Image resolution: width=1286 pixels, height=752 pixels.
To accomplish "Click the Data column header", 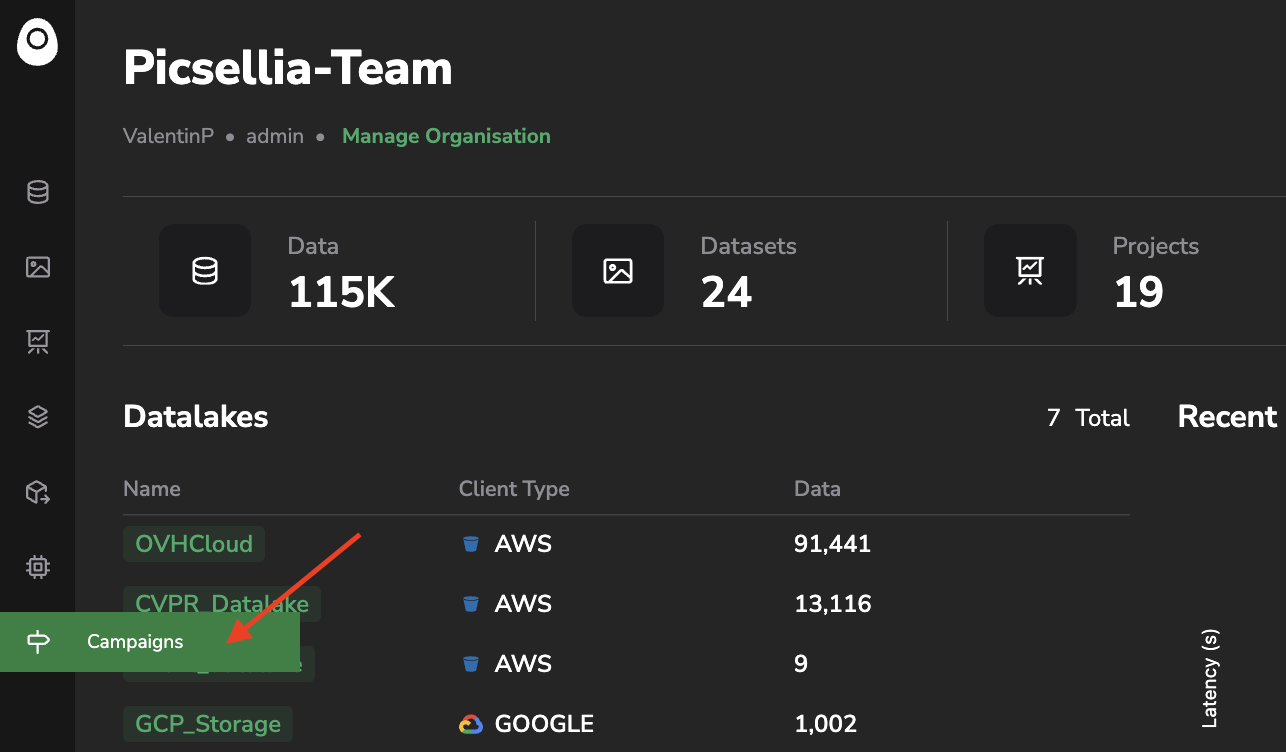I will click(817, 489).
